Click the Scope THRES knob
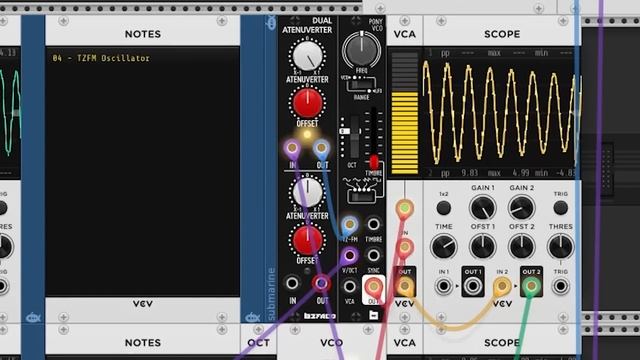Screen dimensions: 640x360 coord(560,247)
